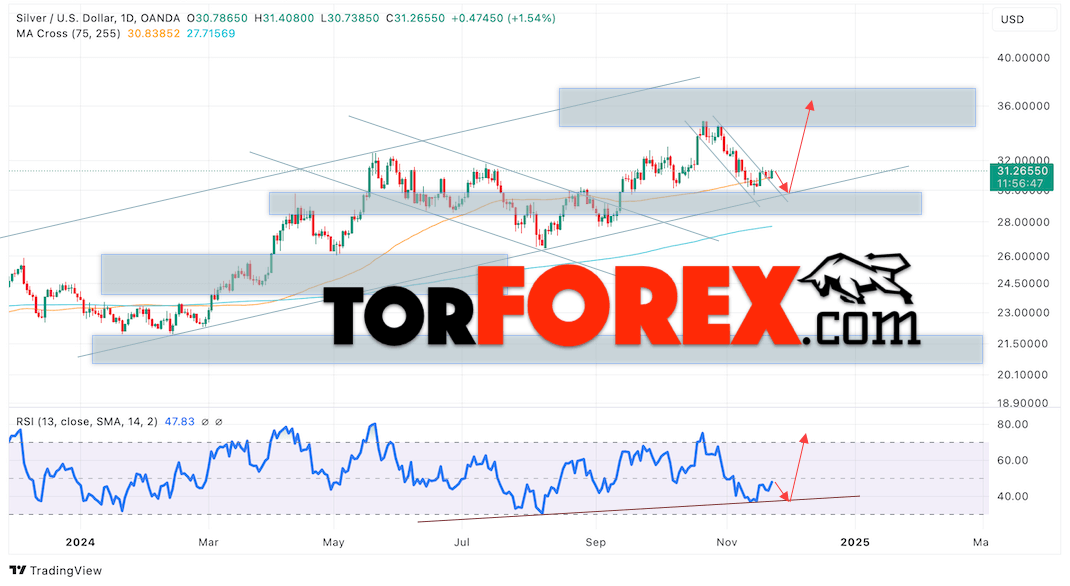The width and height of the screenshot is (1070, 586).
Task: Click the RSI 60.00 scale label
Action: pyautogui.click(x=1012, y=460)
